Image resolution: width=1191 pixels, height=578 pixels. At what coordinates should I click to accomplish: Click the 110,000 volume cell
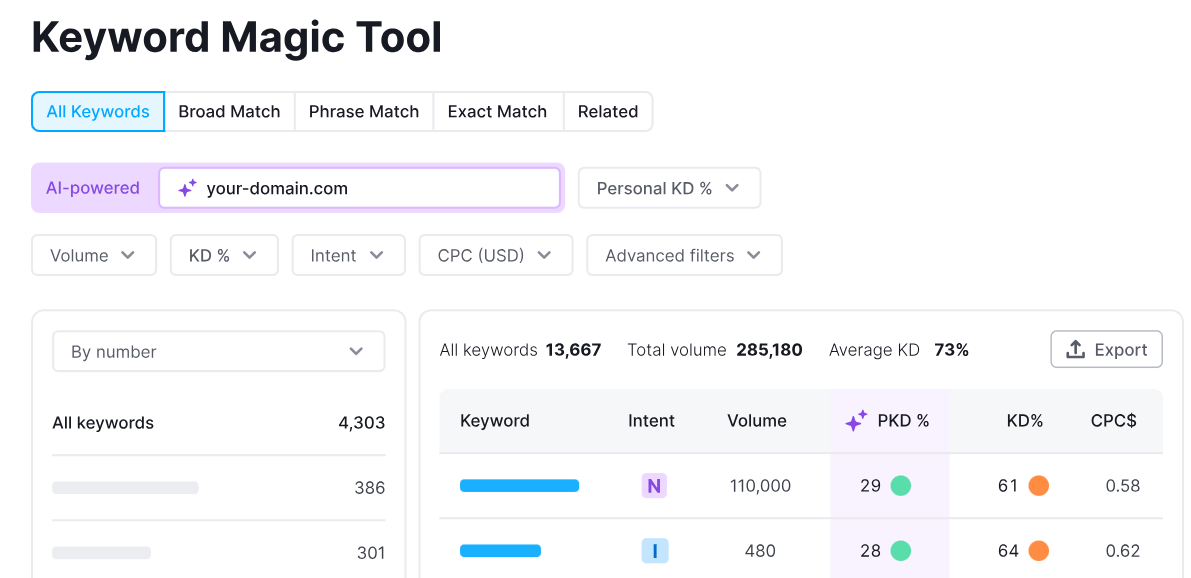tap(760, 485)
